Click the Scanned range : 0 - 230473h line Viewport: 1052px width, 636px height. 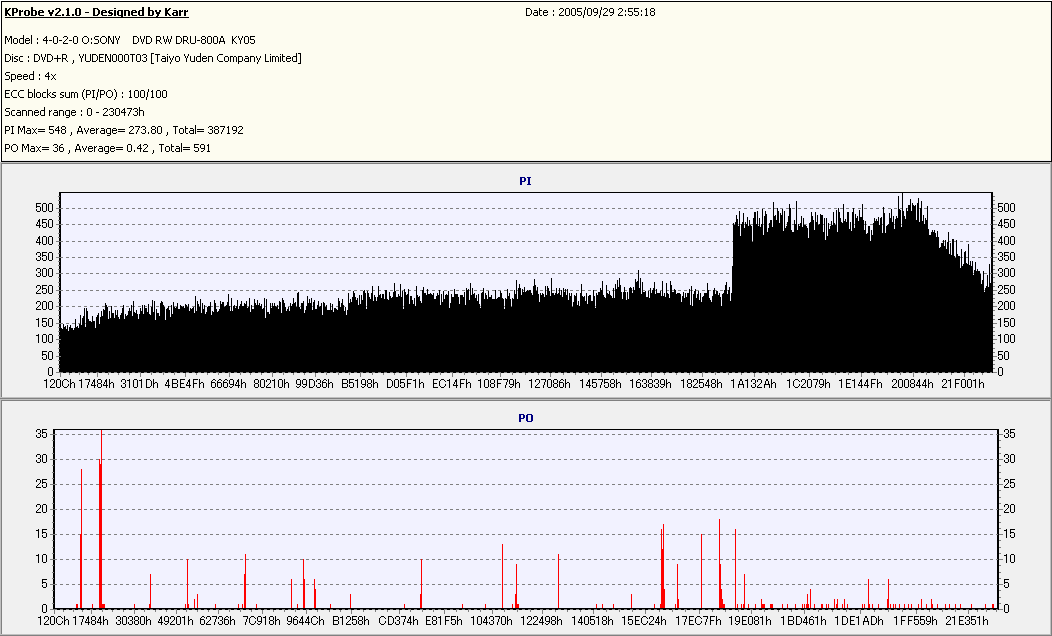74,113
